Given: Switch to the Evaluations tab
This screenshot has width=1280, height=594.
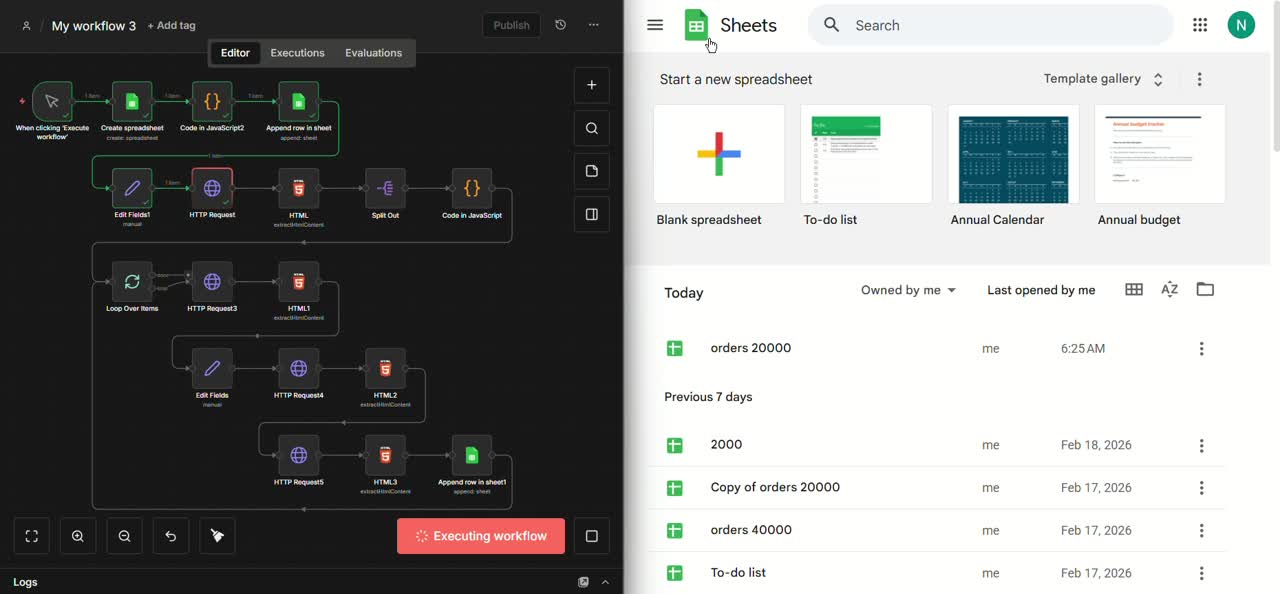Looking at the screenshot, I should pyautogui.click(x=373, y=53).
